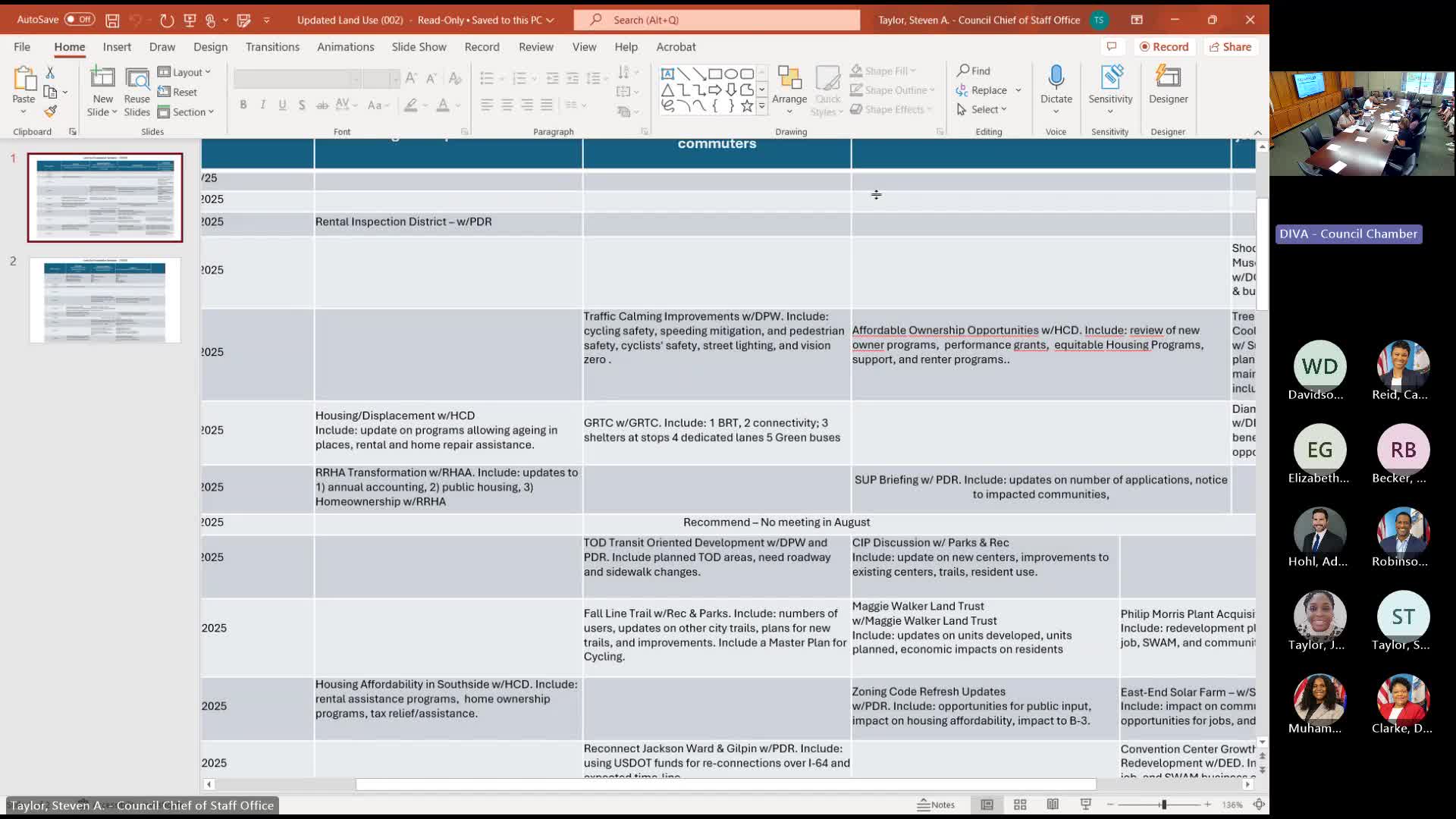
Task: Start Reading View from status bar
Action: pyautogui.click(x=1053, y=805)
